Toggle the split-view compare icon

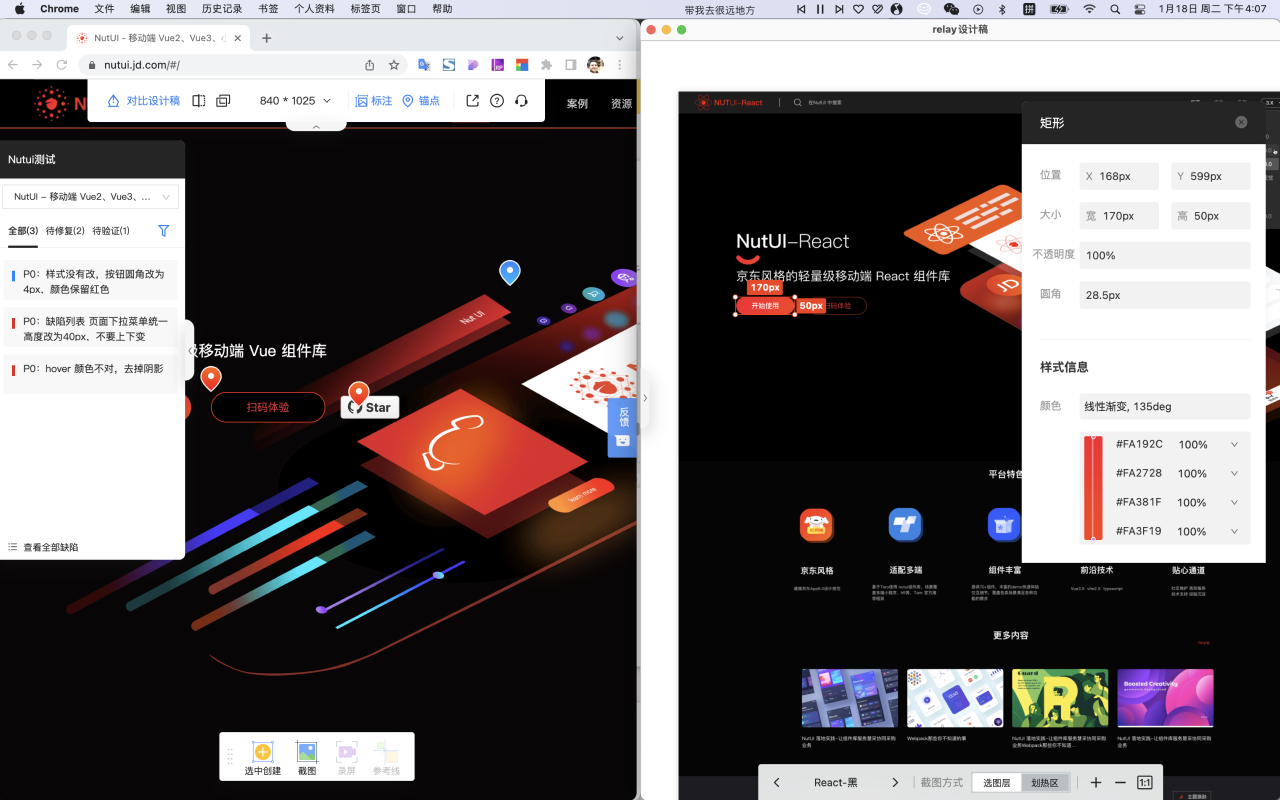(199, 101)
